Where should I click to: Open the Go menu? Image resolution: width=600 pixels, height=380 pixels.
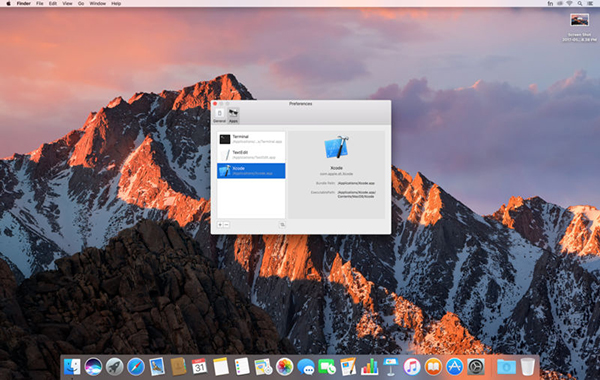pos(81,3)
